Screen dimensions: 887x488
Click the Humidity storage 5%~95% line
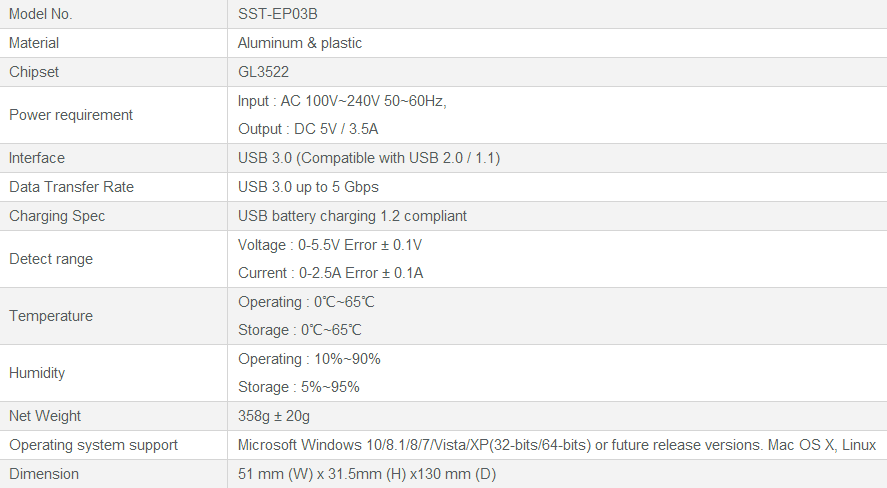click(299, 387)
